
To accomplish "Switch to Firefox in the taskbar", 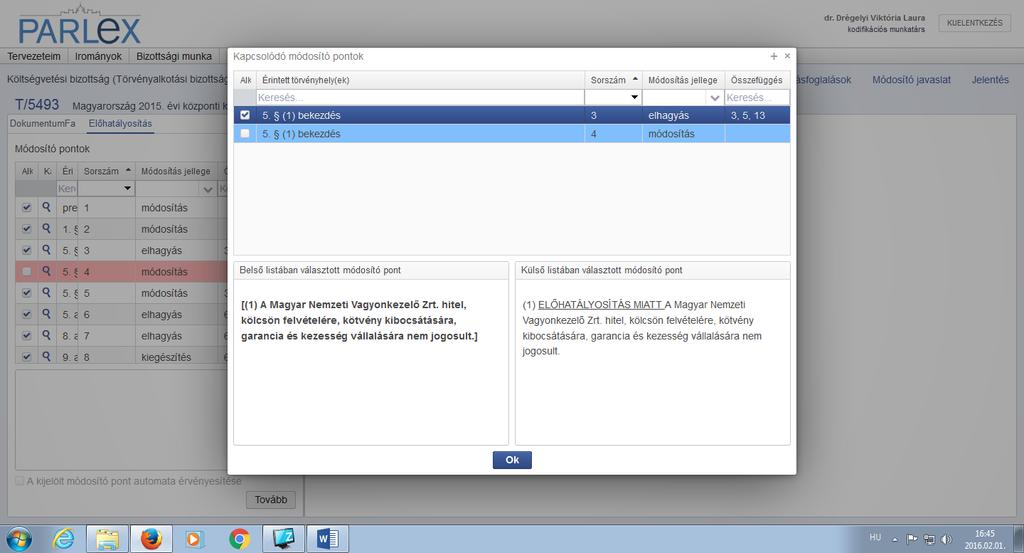I will [x=152, y=539].
